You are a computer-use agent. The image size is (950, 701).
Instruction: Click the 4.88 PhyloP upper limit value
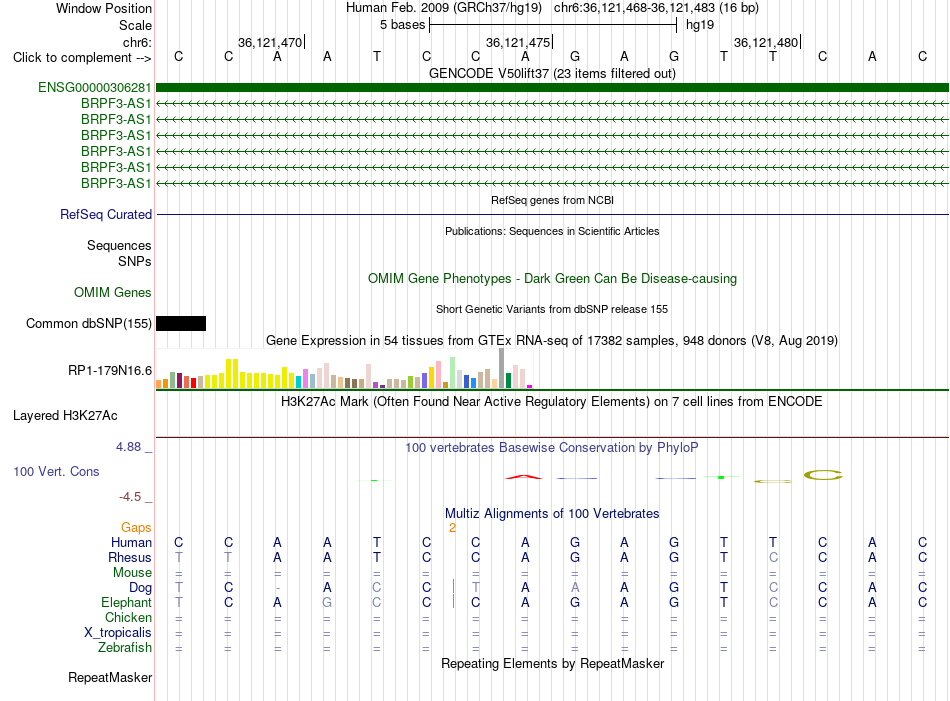point(128,447)
